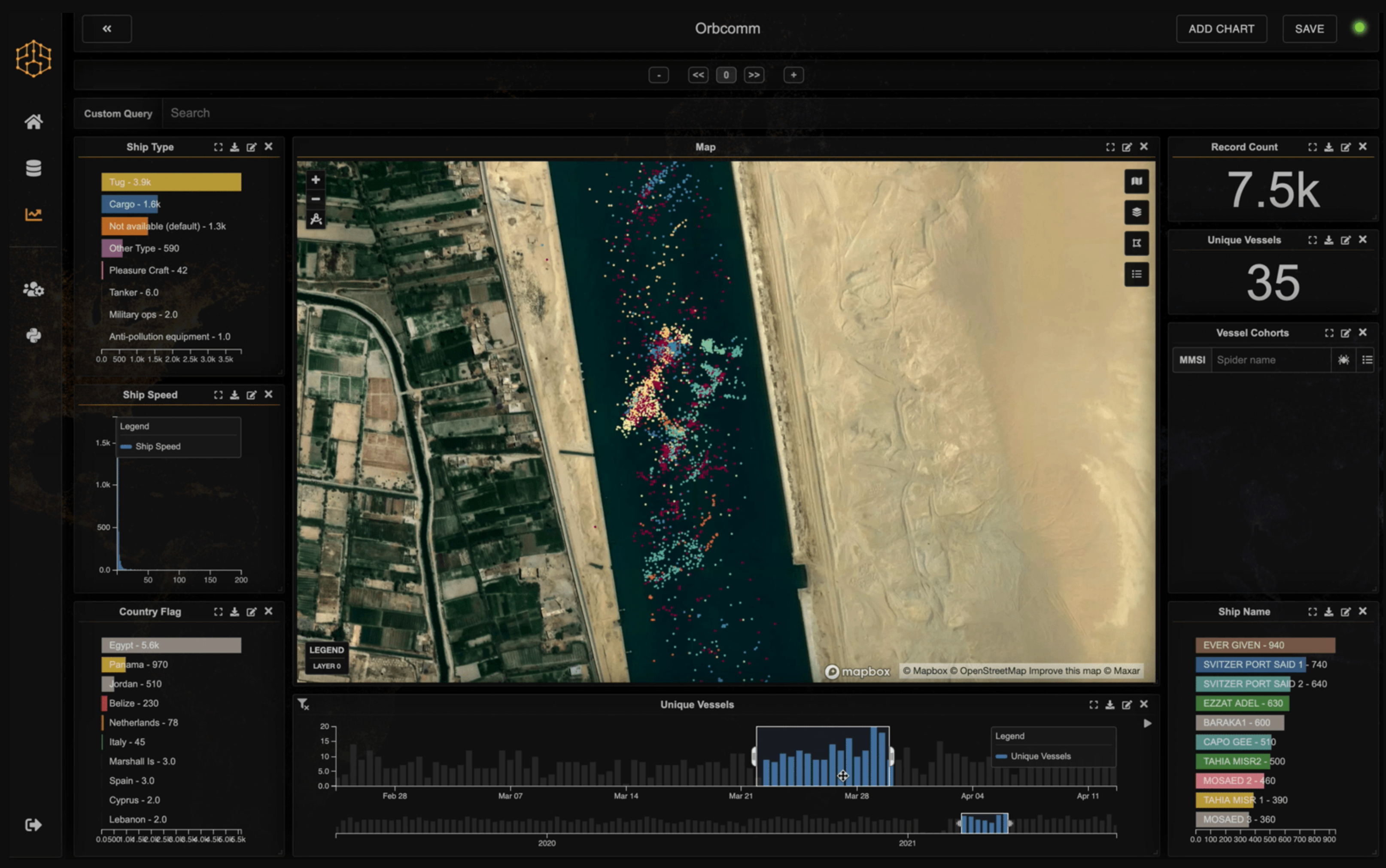Focus the Spider name input field
Image resolution: width=1386 pixels, height=868 pixels.
pyautogui.click(x=1271, y=360)
